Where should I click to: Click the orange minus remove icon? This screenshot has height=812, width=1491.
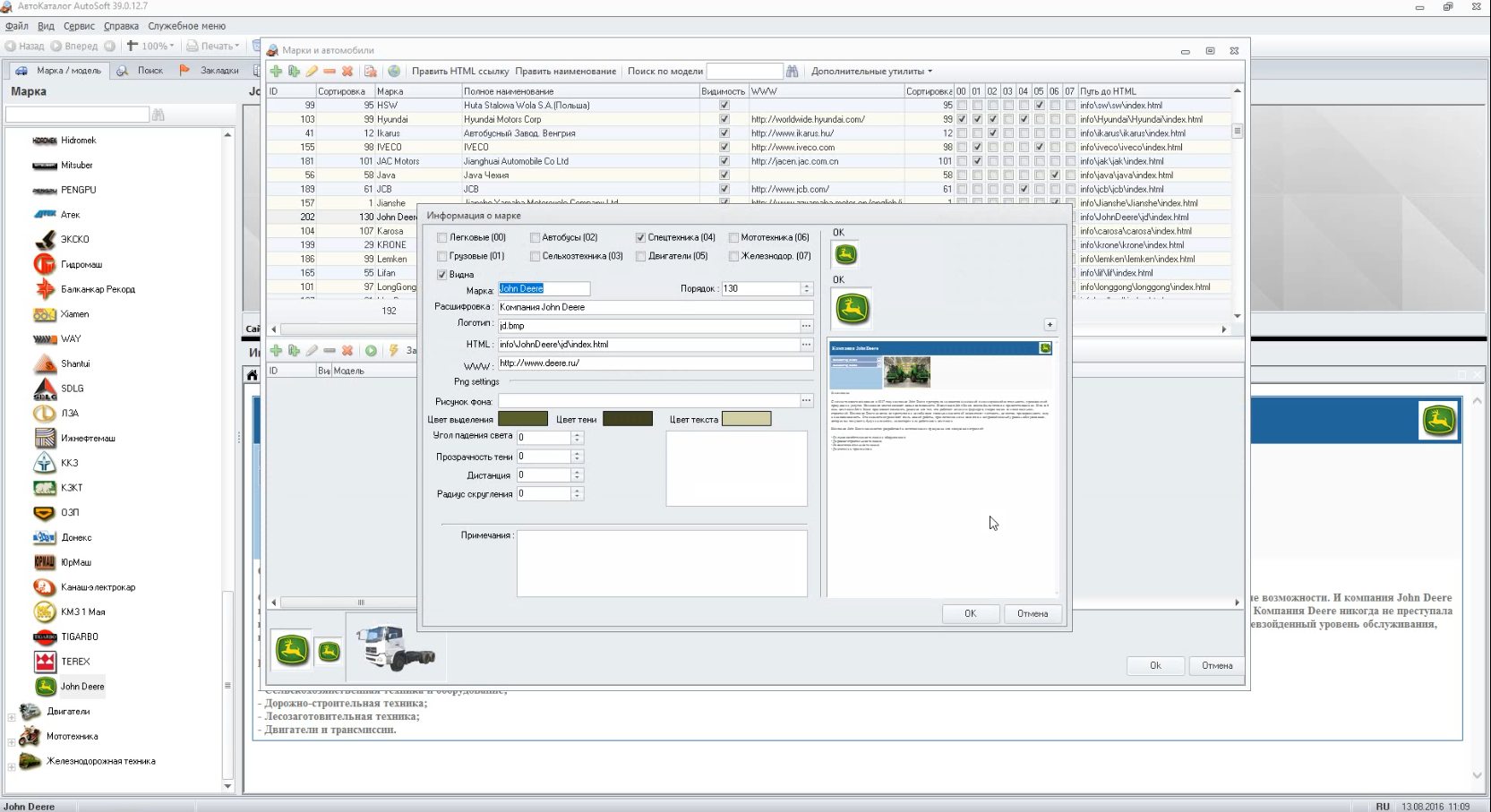point(330,72)
